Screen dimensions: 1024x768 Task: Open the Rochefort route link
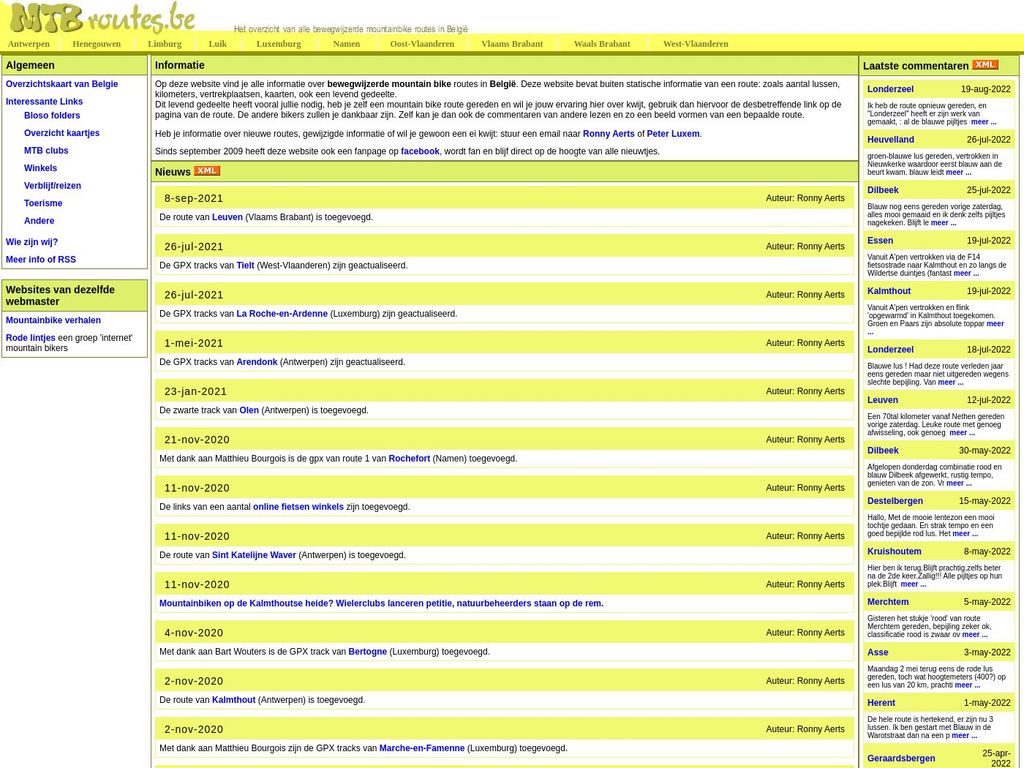pos(409,458)
